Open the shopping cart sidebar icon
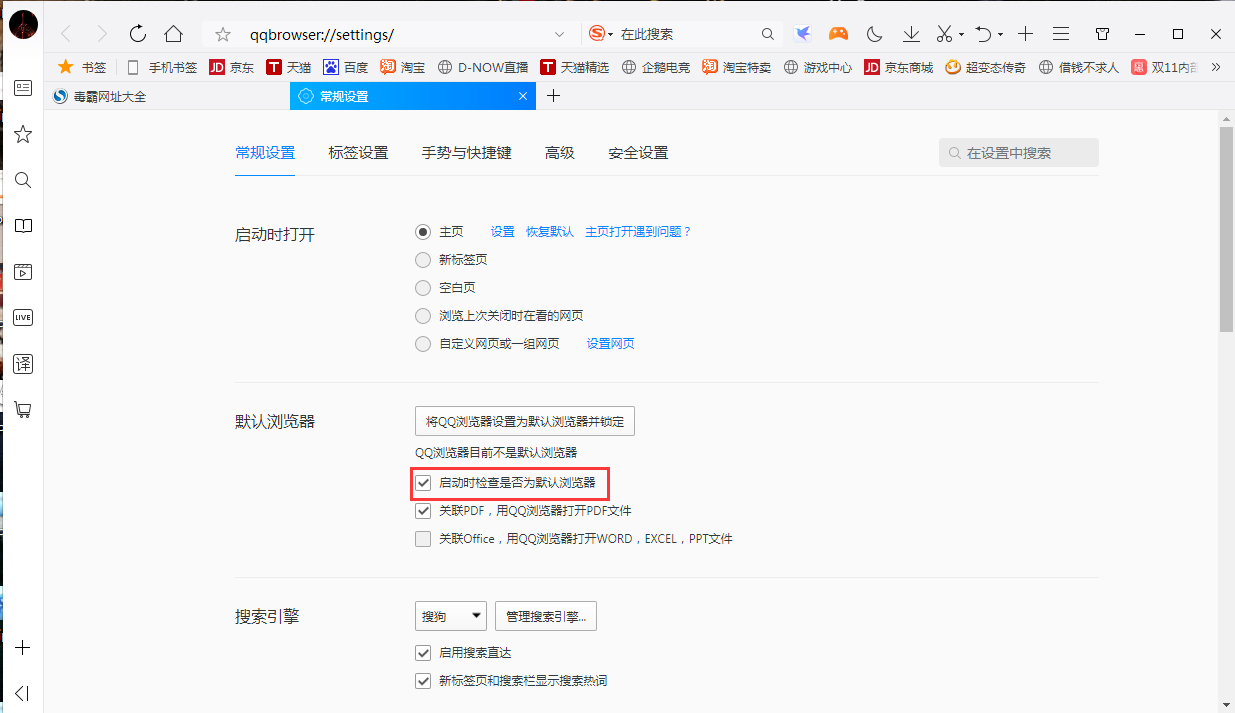The image size is (1235, 713). [x=22, y=410]
